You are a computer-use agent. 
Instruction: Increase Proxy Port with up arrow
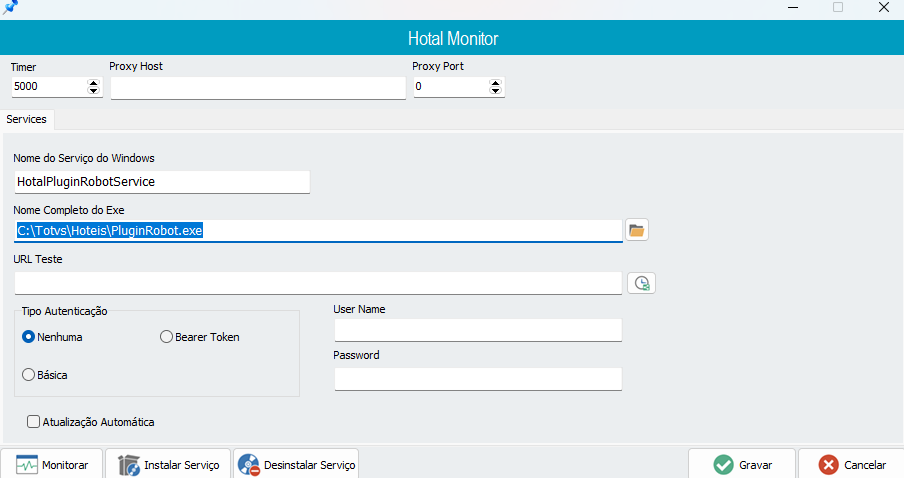pyautogui.click(x=495, y=83)
